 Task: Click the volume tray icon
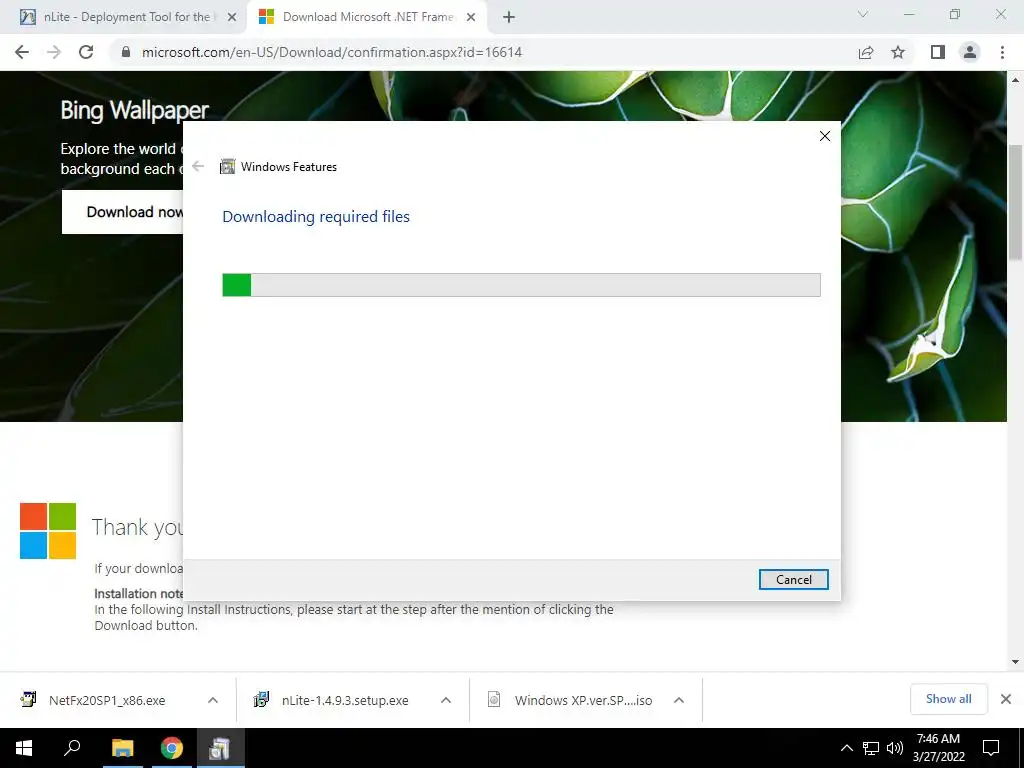point(895,748)
